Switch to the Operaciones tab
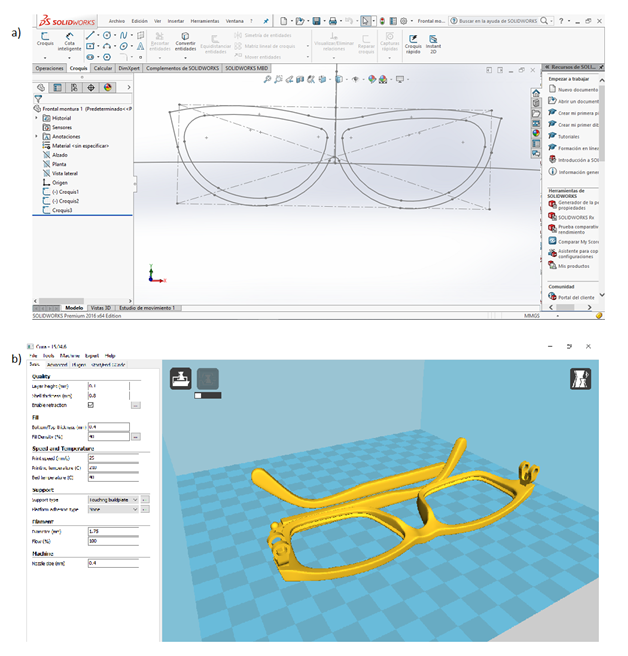Image resolution: width=628 pixels, height=656 pixels. tap(49, 68)
